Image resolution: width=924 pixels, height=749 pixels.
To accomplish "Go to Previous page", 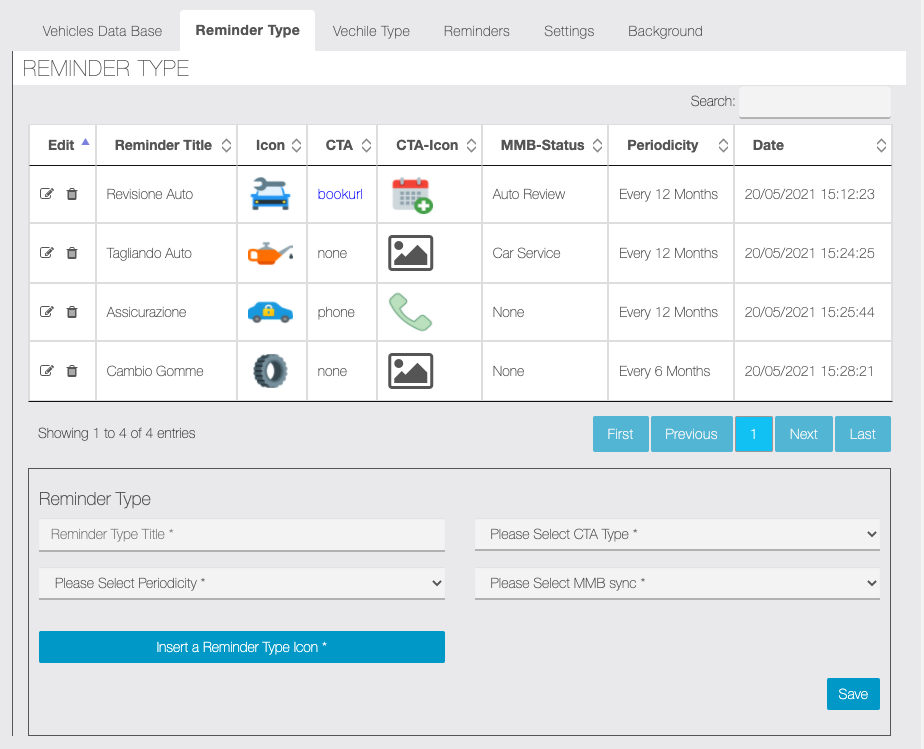I will click(x=691, y=434).
